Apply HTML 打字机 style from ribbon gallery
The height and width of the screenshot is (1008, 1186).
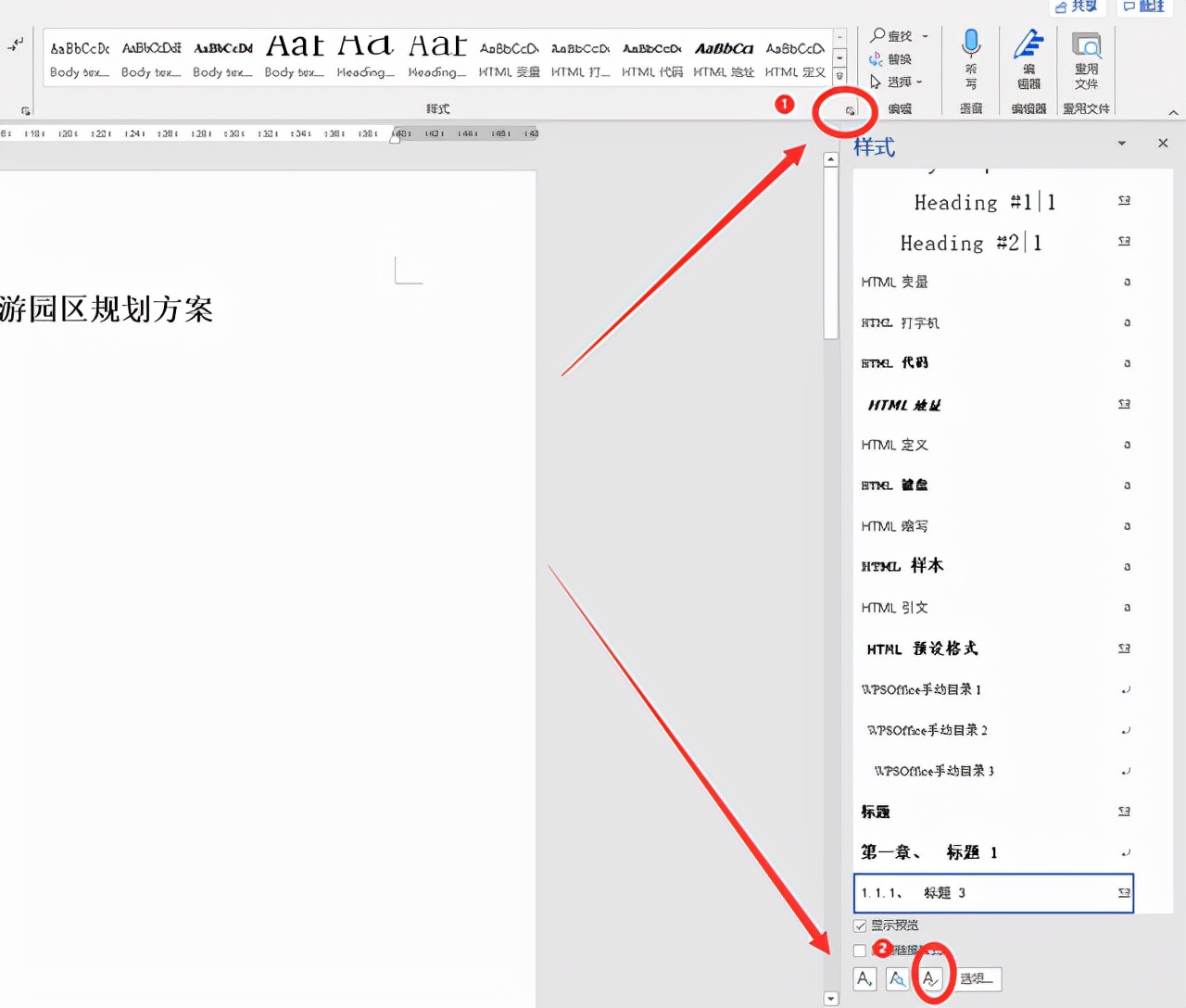[580, 58]
